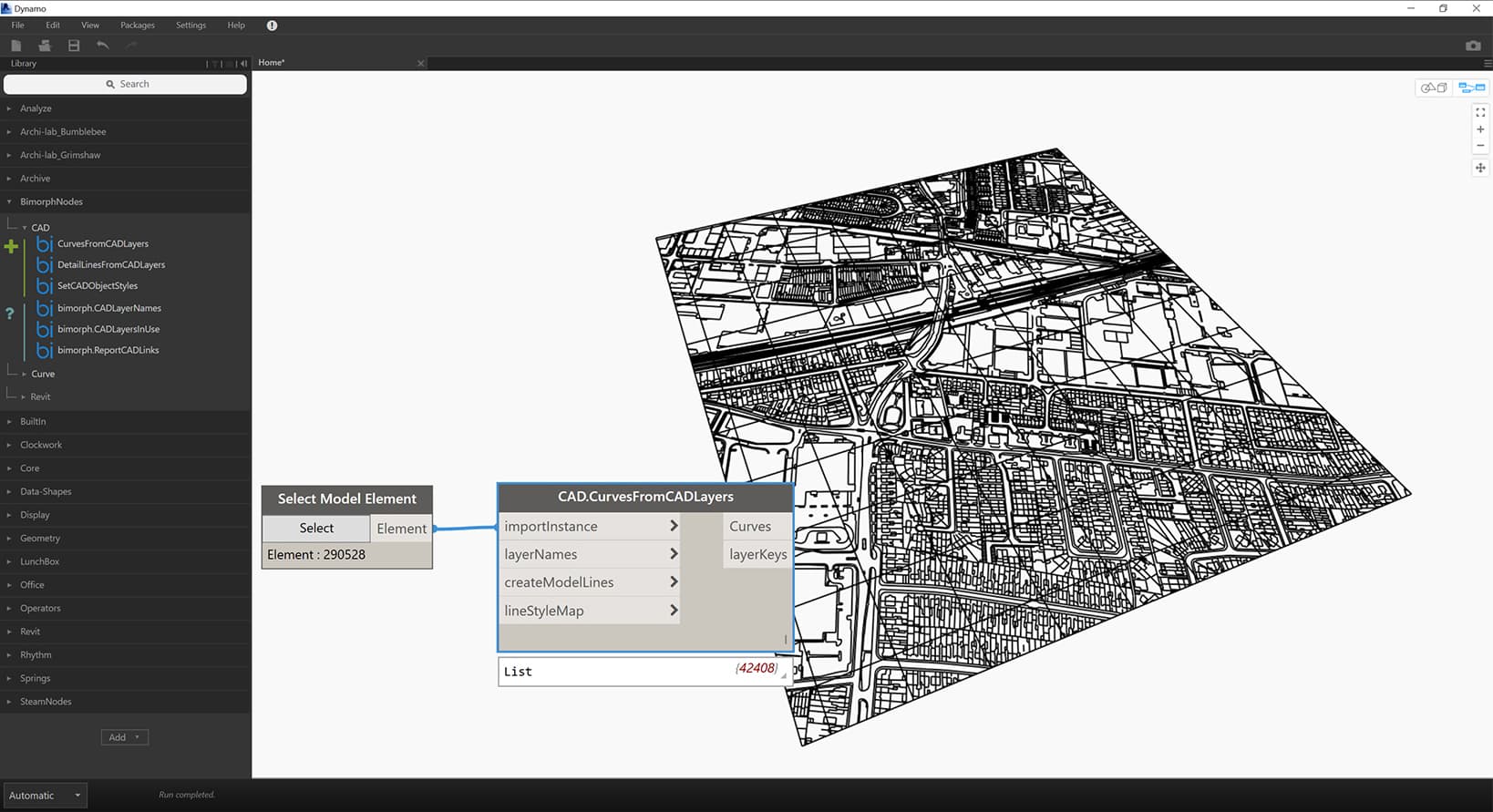The width and height of the screenshot is (1493, 812).
Task: Expand the LunchBox library category
Action: point(126,561)
